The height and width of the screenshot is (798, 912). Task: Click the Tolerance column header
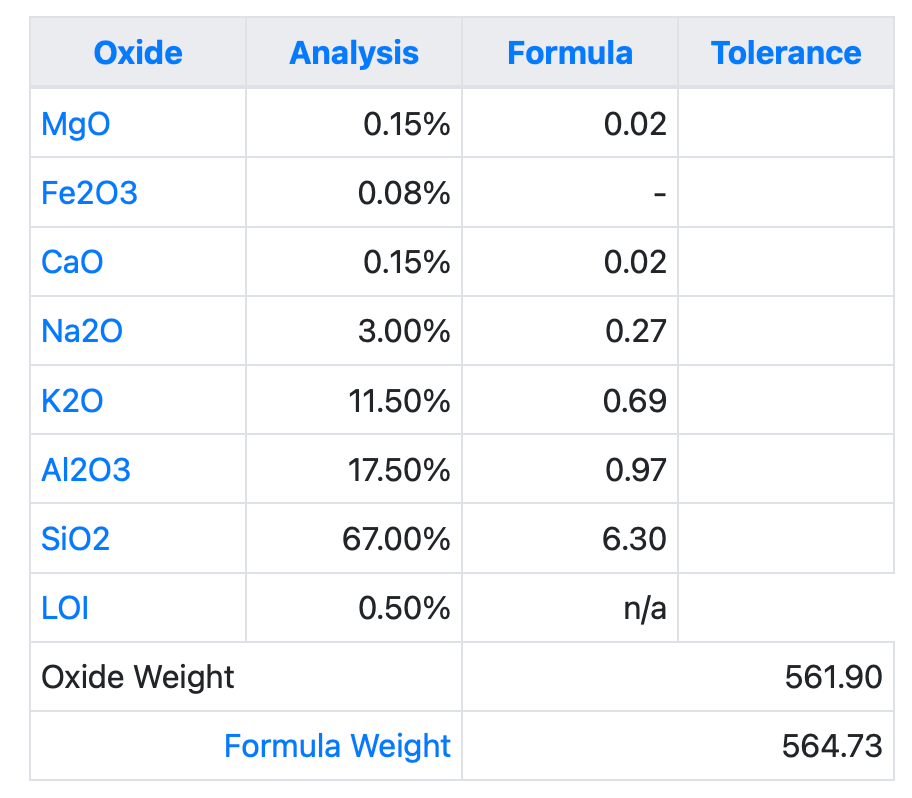click(786, 53)
